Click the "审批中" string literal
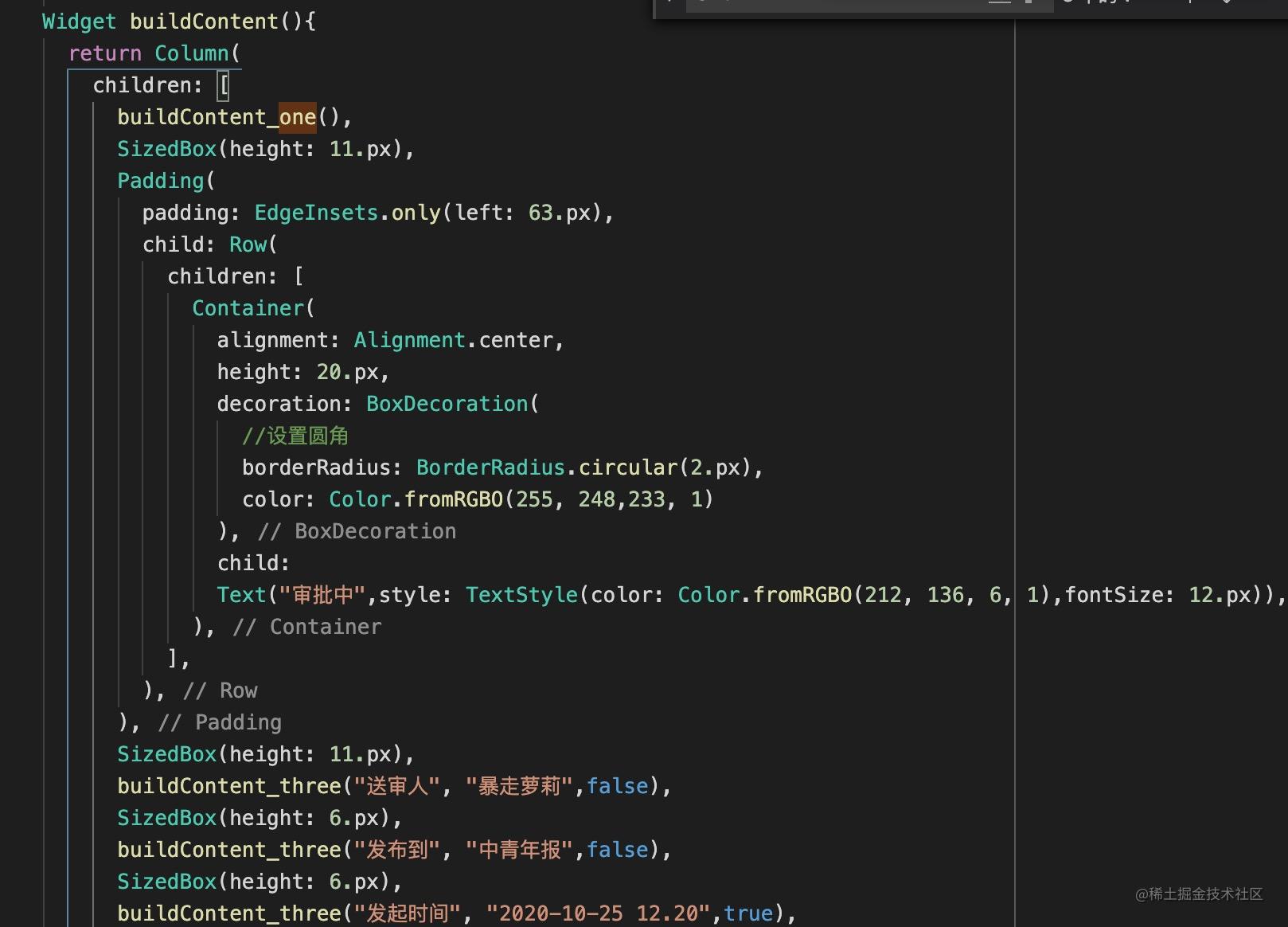This screenshot has width=1288, height=927. [322, 595]
